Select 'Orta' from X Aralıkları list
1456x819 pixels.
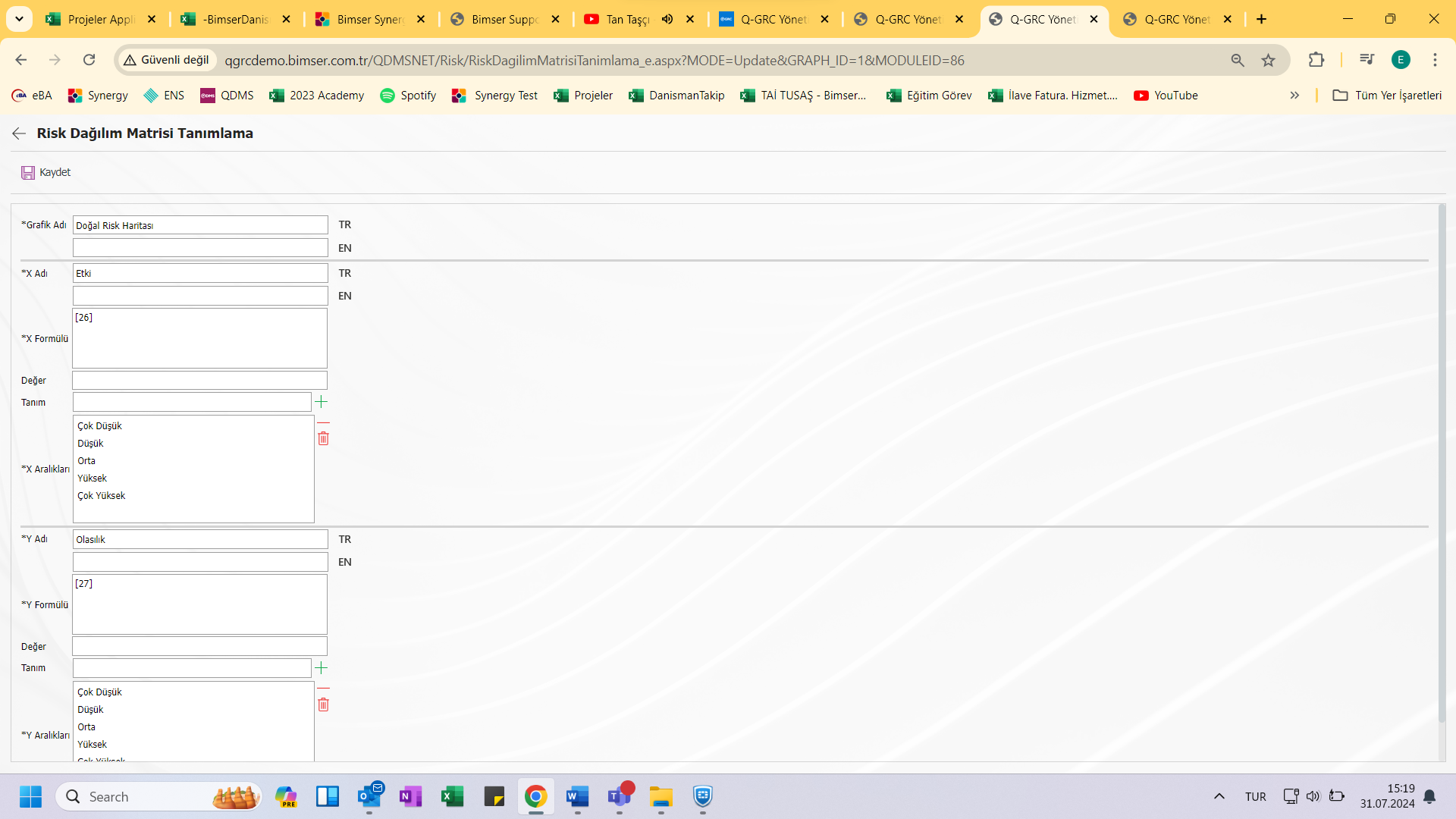(x=86, y=460)
